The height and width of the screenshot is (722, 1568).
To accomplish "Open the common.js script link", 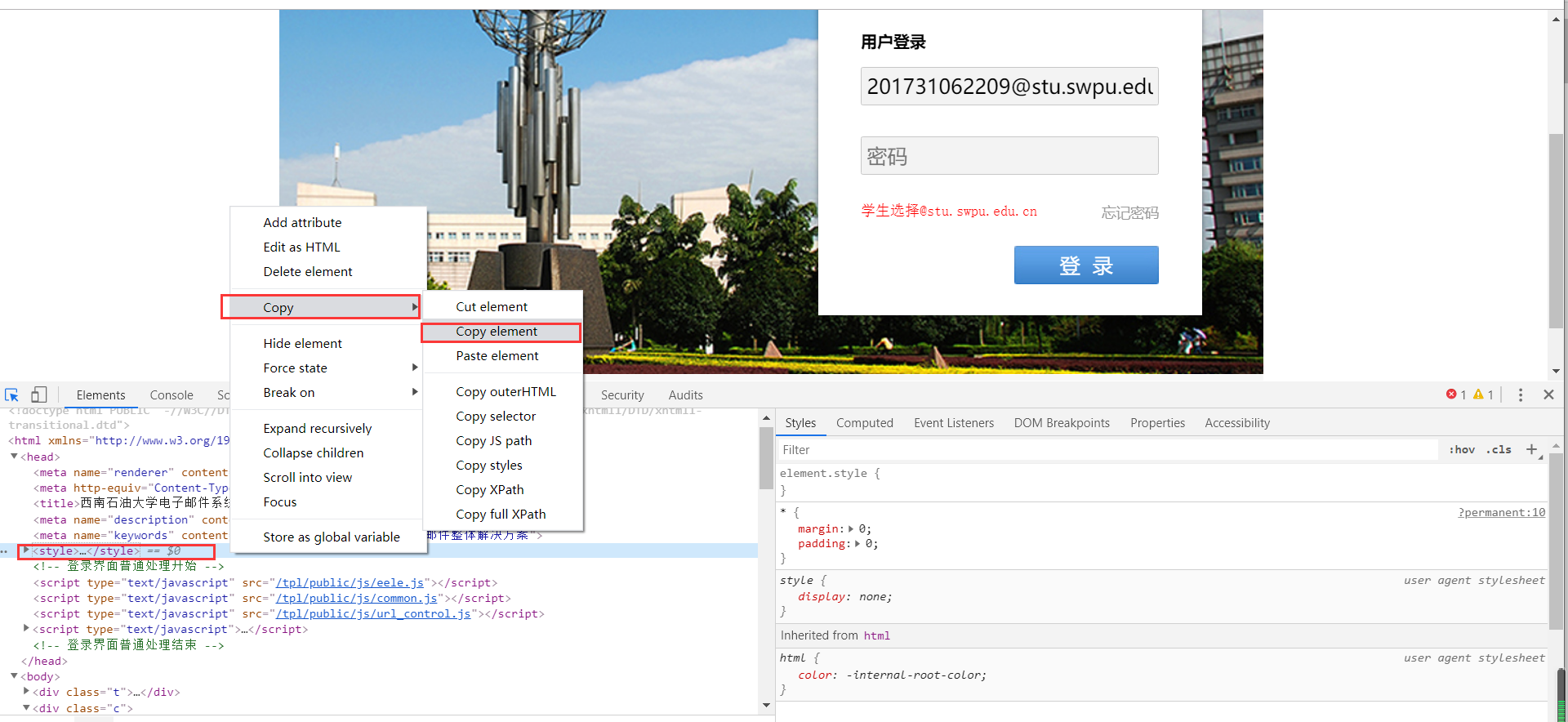I will pyautogui.click(x=356, y=598).
